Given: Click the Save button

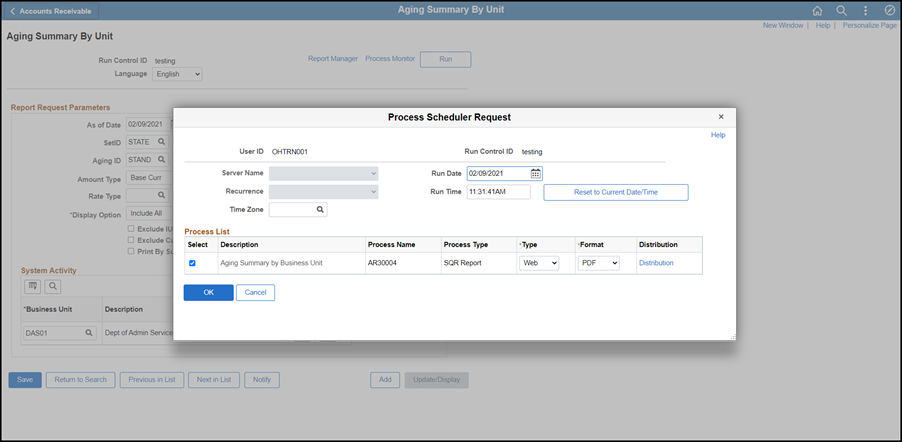Looking at the screenshot, I should click(x=25, y=380).
